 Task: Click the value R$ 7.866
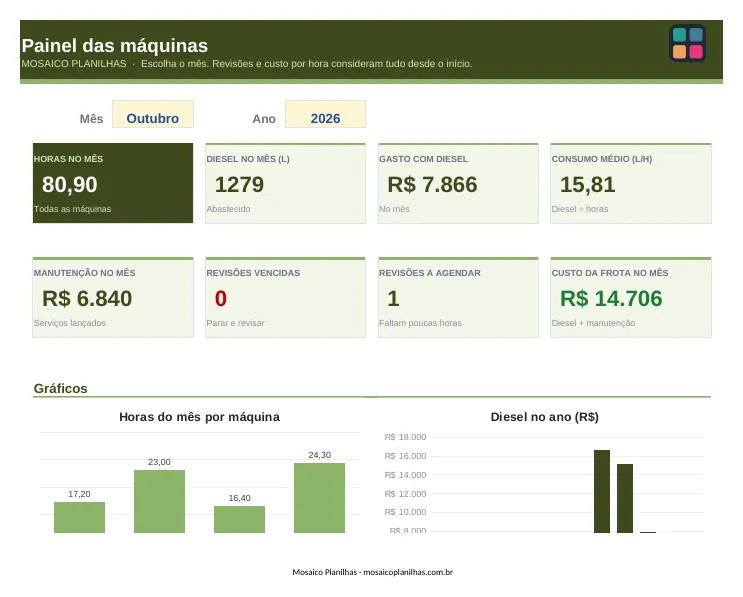click(432, 184)
